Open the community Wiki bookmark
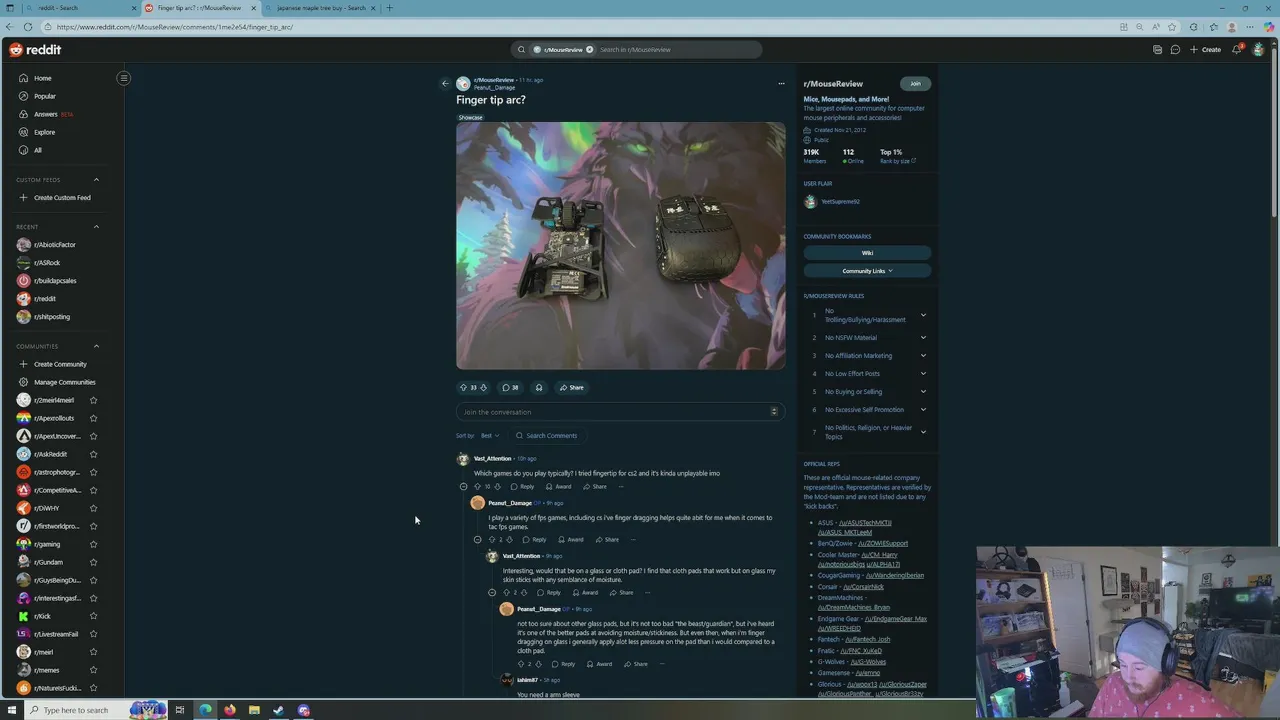Image resolution: width=1280 pixels, height=720 pixels. [867, 253]
